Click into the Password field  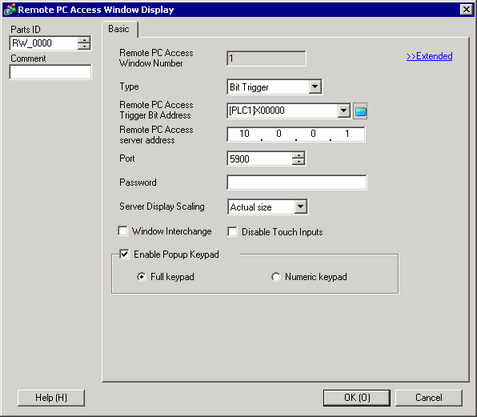point(297,183)
